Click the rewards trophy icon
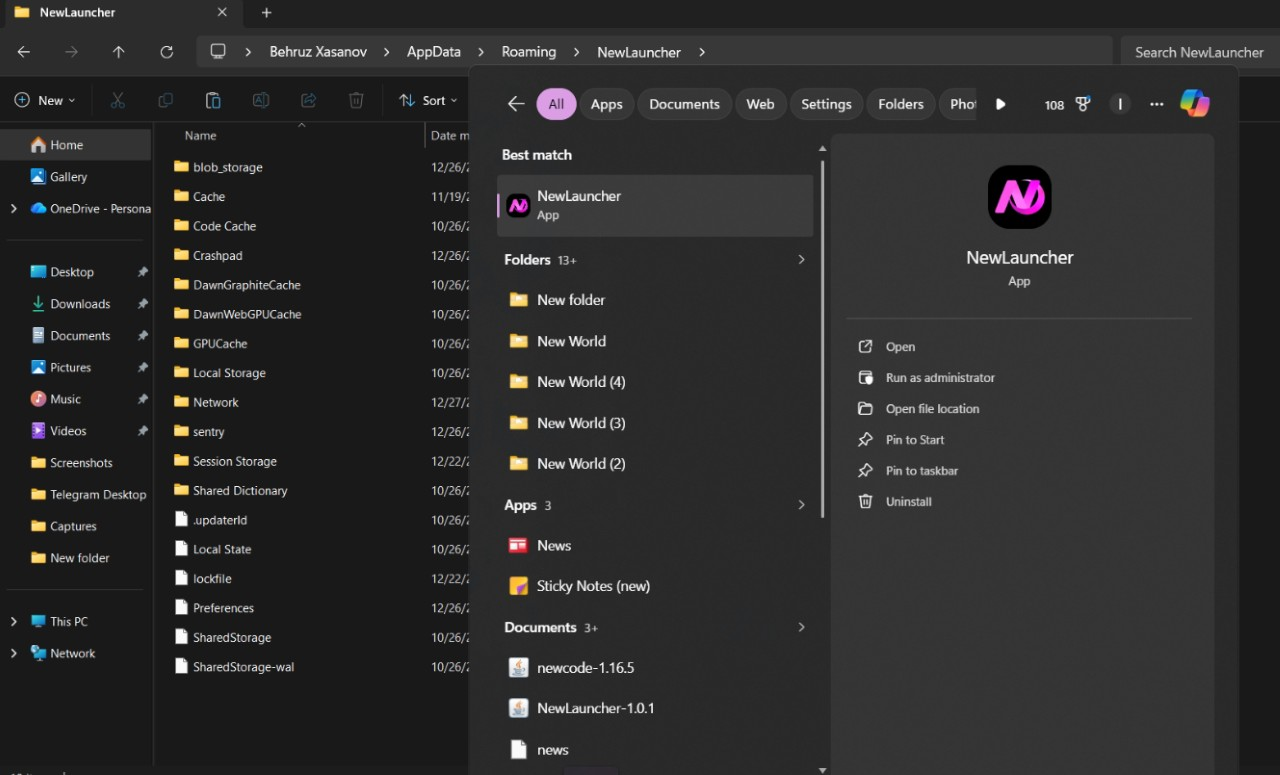 (1082, 104)
